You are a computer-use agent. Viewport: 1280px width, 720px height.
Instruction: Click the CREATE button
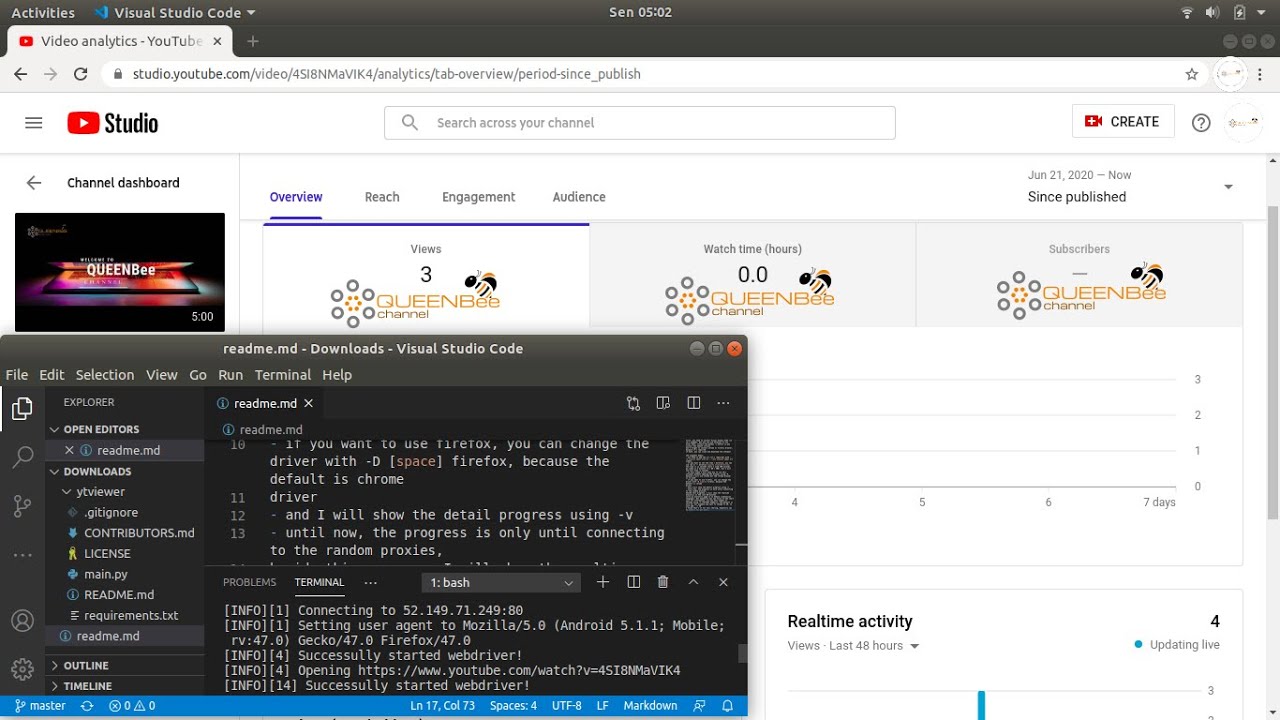pyautogui.click(x=1122, y=122)
